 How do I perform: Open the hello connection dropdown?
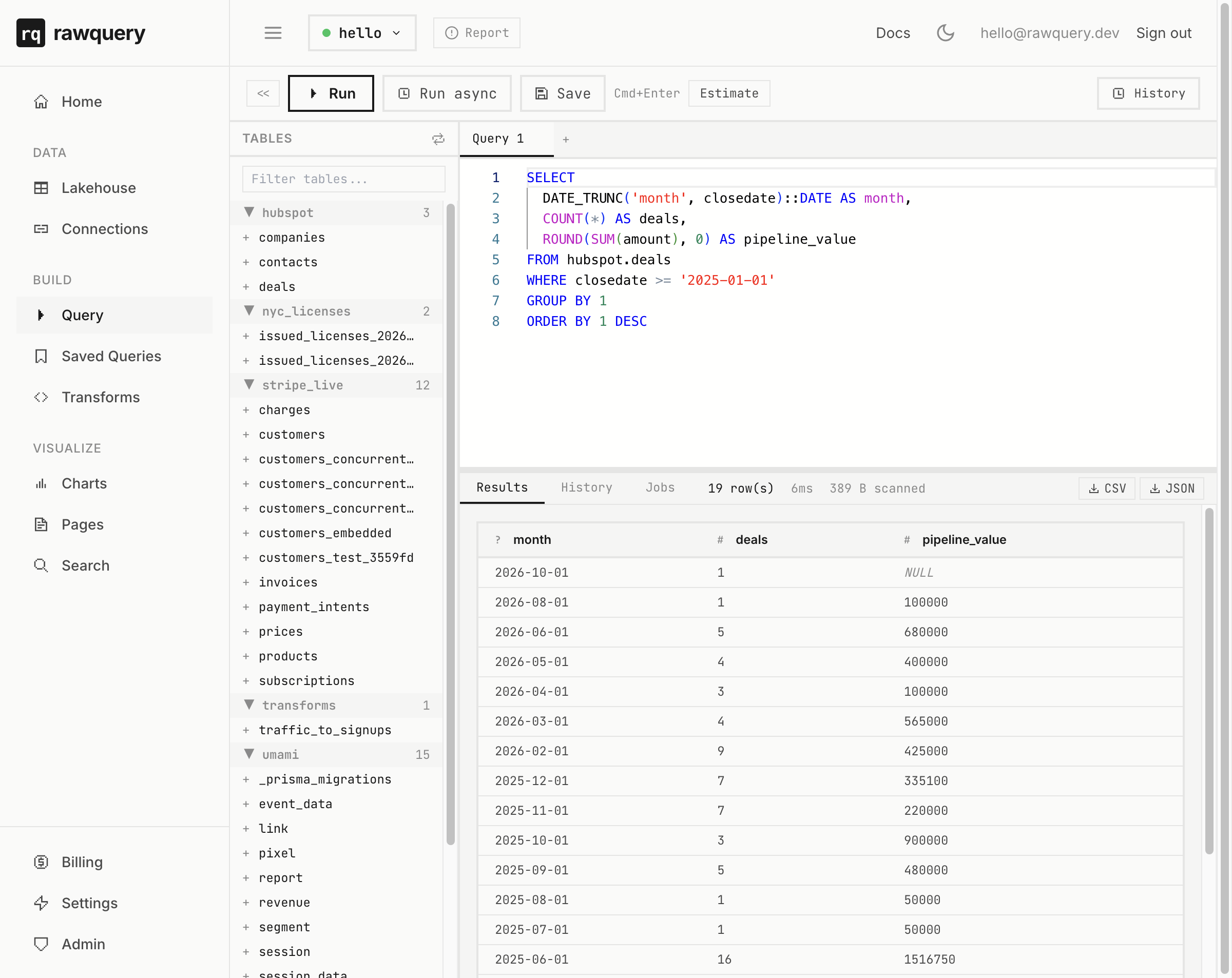tap(362, 32)
